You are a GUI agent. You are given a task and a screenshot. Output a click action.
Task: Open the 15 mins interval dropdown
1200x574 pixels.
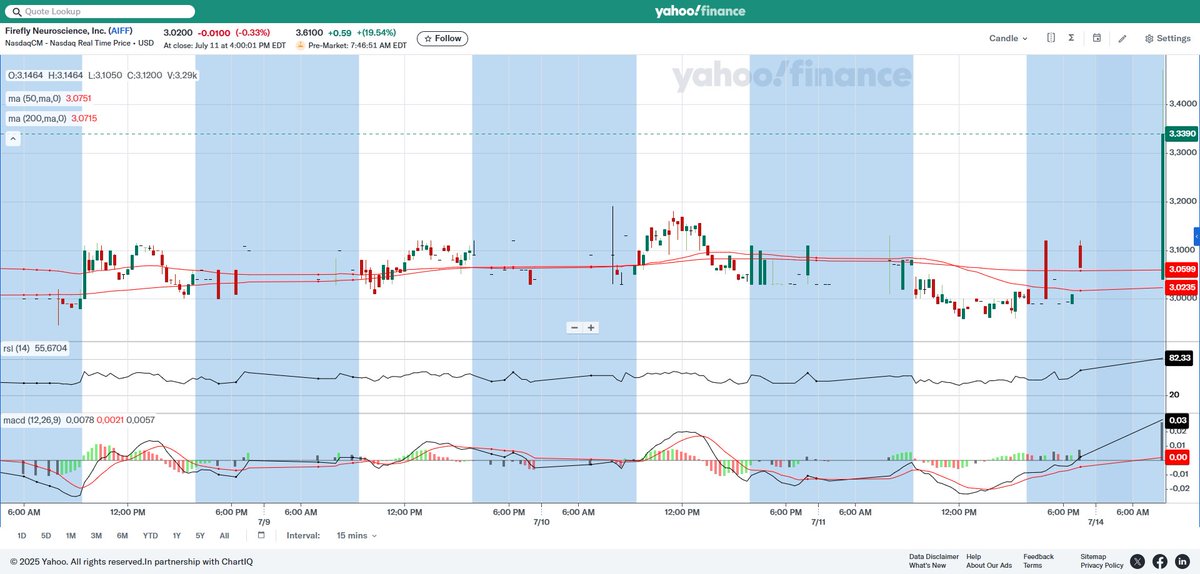point(357,535)
